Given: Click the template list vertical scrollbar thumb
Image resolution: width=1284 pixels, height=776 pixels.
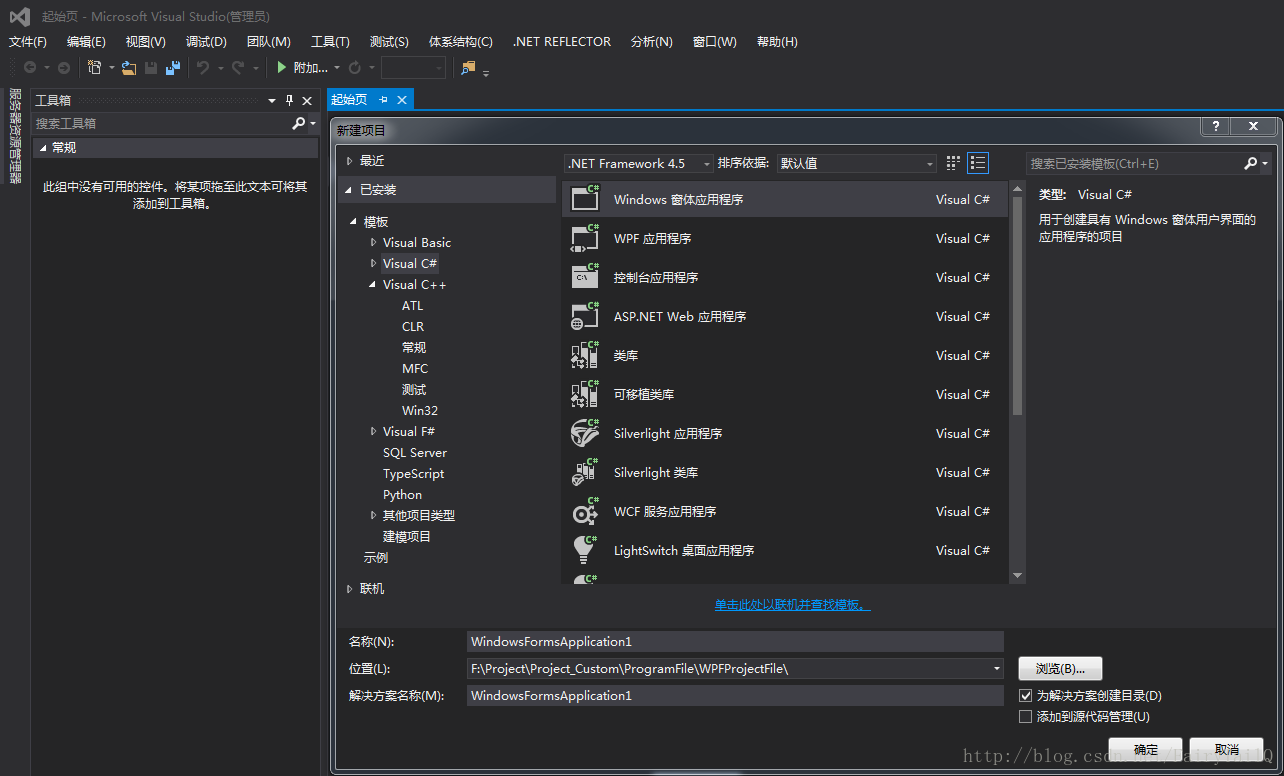Looking at the screenshot, I should 1018,305.
